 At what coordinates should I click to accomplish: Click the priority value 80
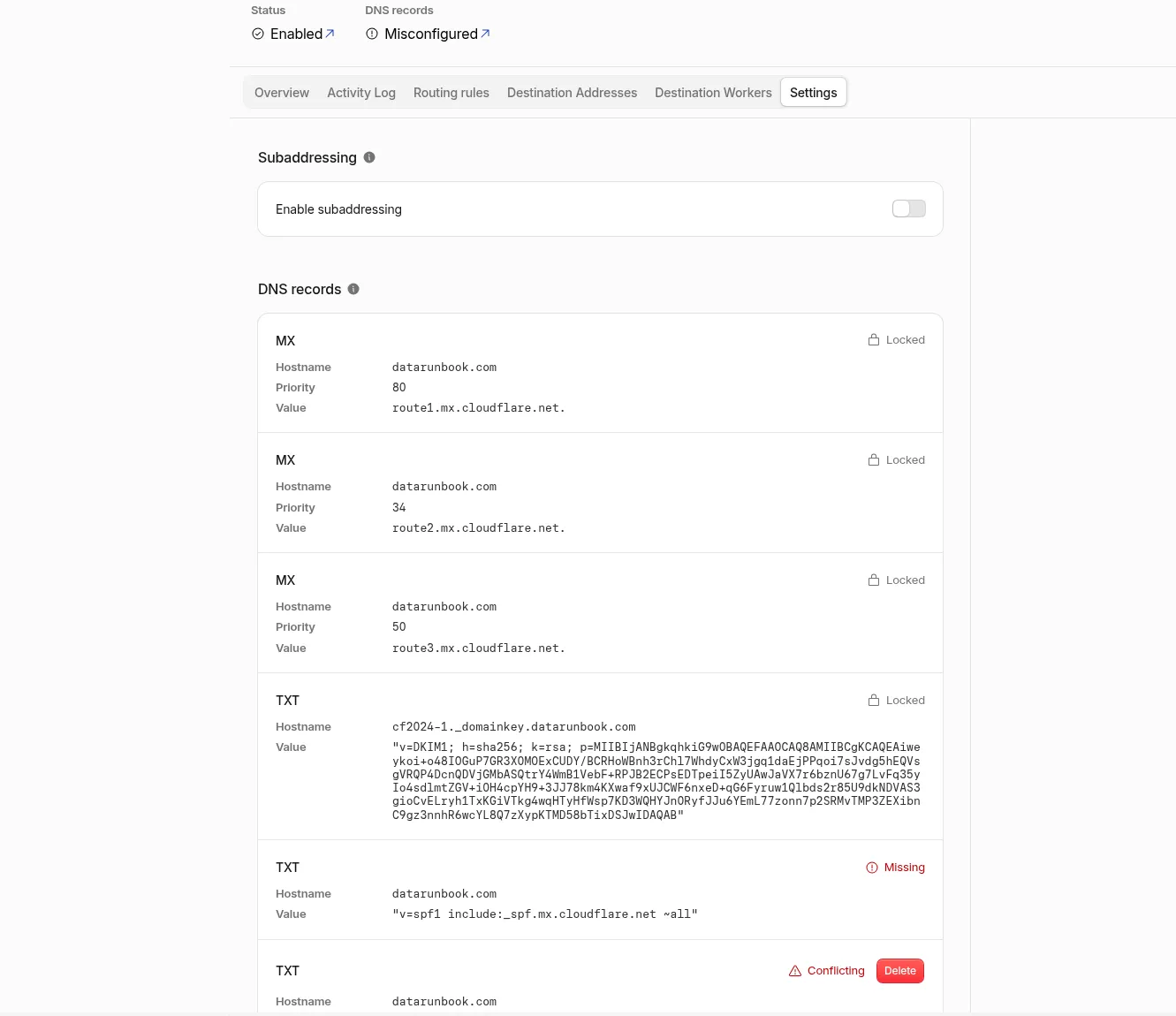point(399,388)
